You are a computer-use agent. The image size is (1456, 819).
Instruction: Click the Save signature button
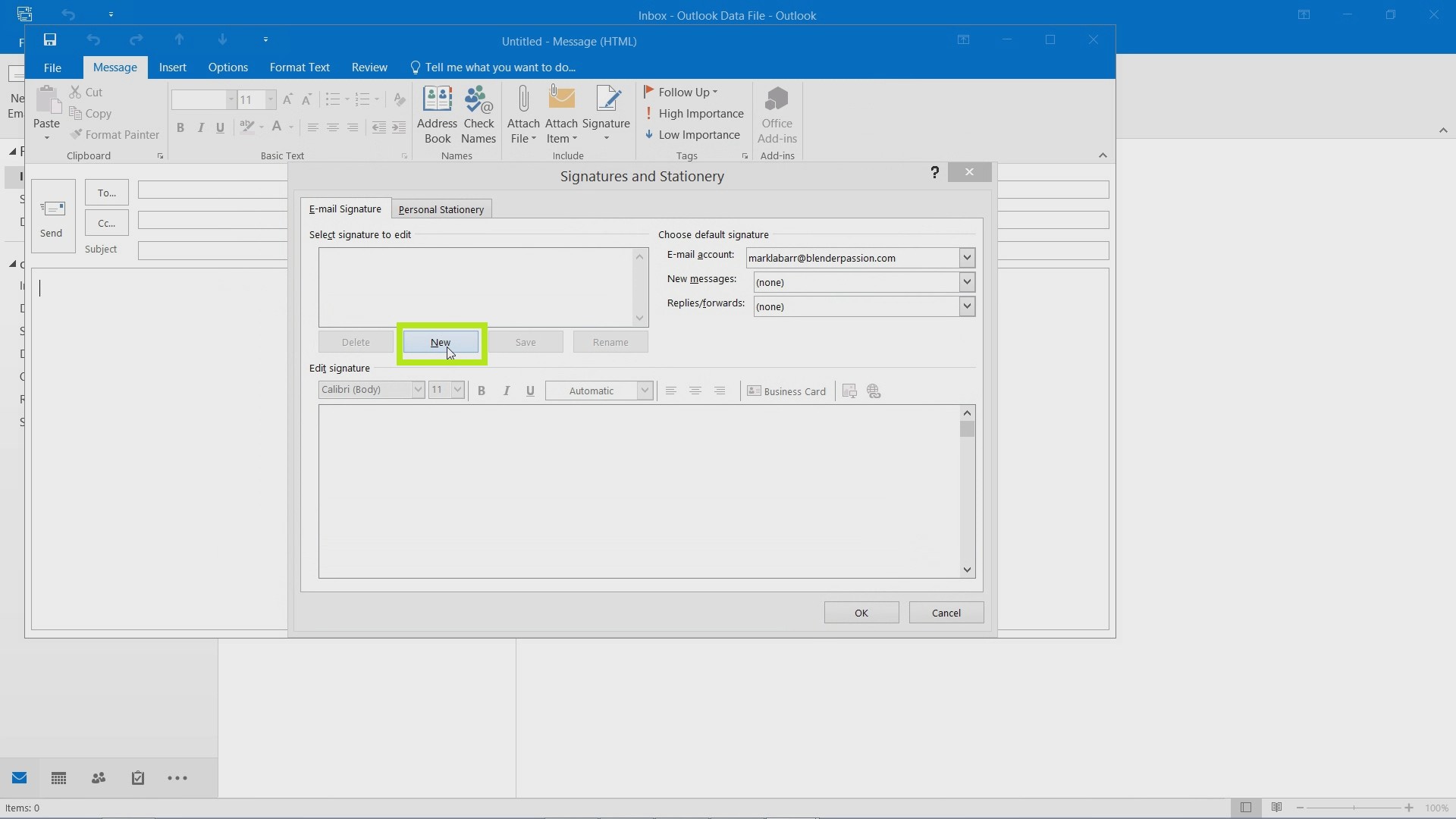[x=525, y=342]
